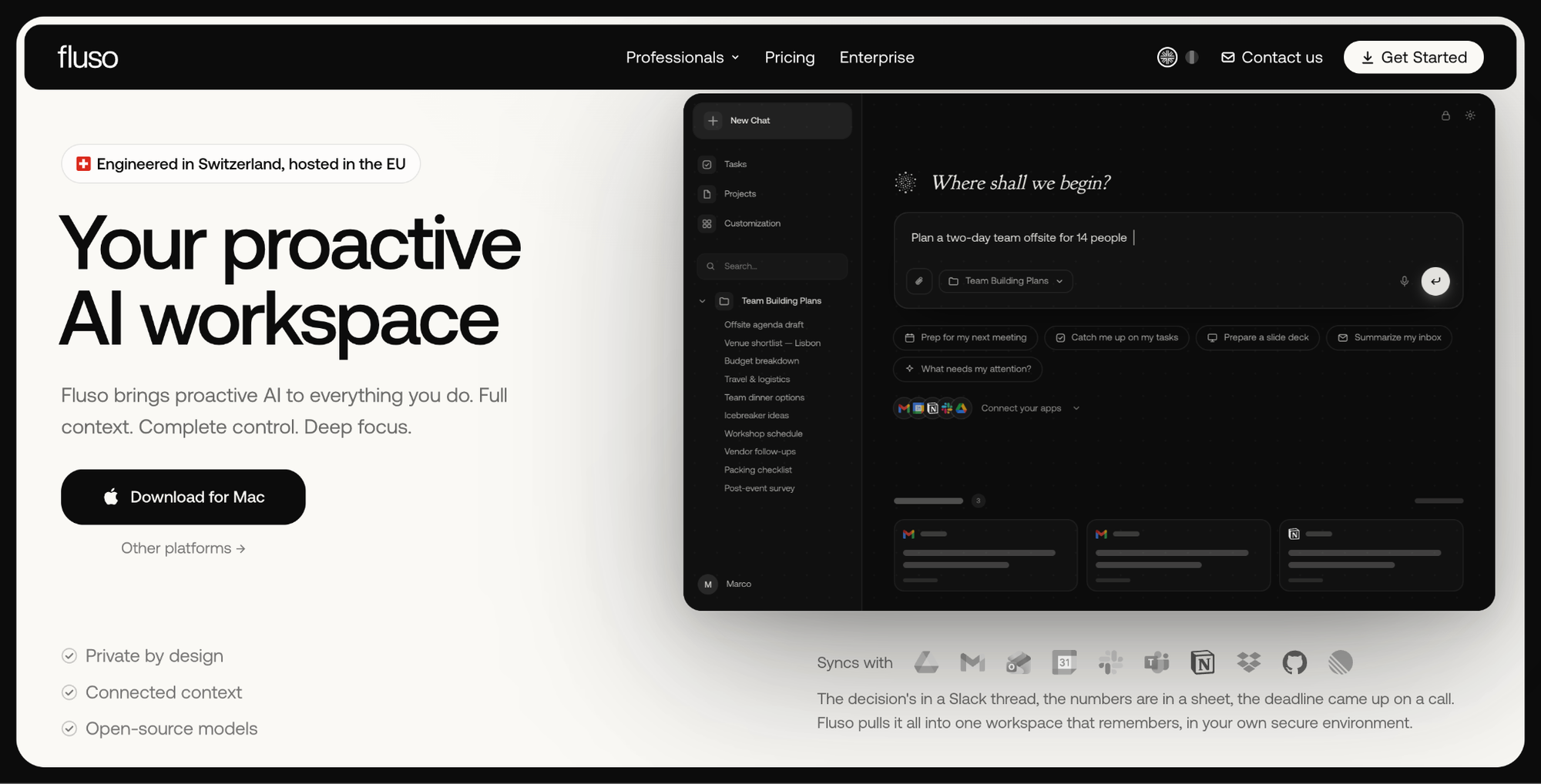Click the Customization grid icon in sidebar

707,223
